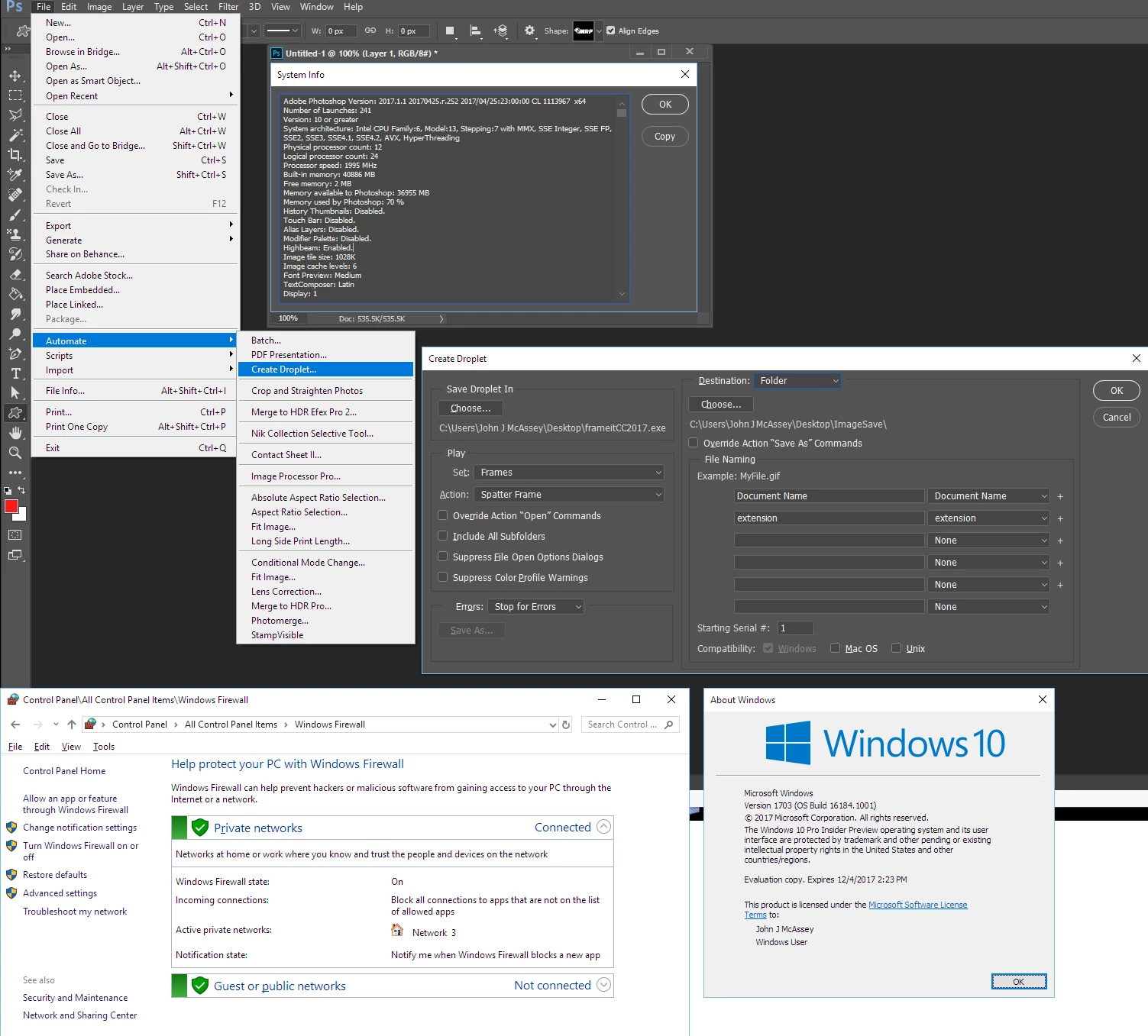Click the red foreground color swatch
This screenshot has height=1036, width=1148.
(x=11, y=506)
